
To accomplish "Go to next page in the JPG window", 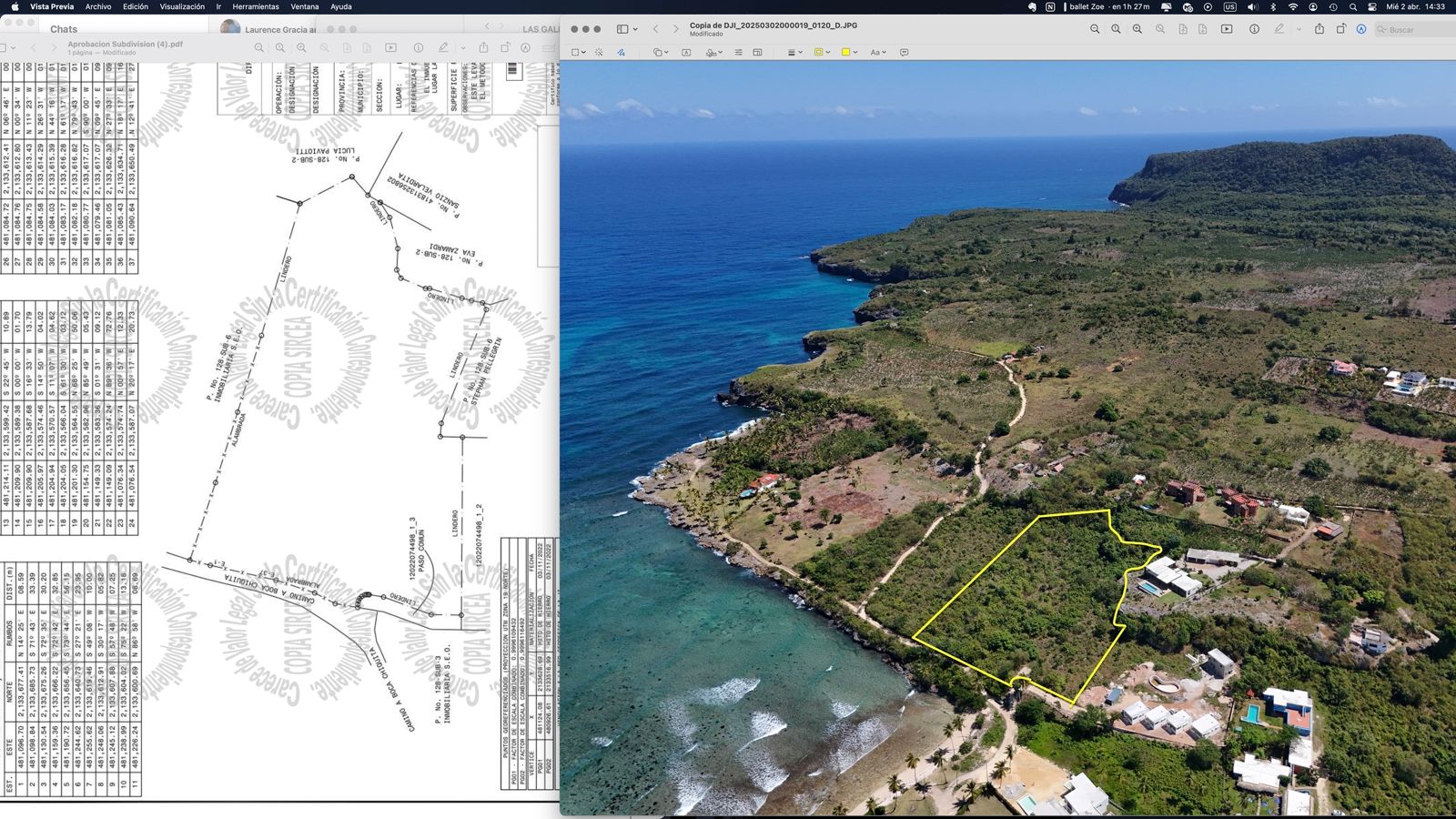I will (x=675, y=29).
